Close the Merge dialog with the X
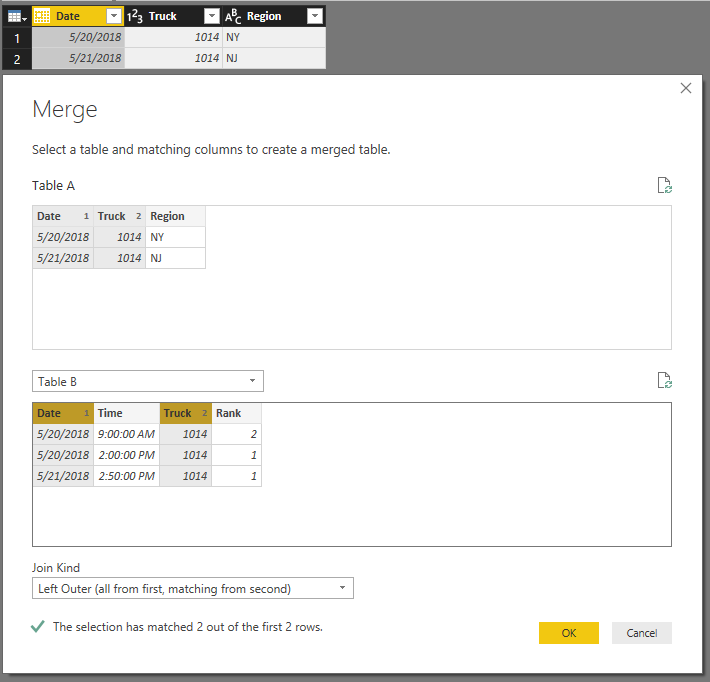The height and width of the screenshot is (682, 710). (x=686, y=88)
